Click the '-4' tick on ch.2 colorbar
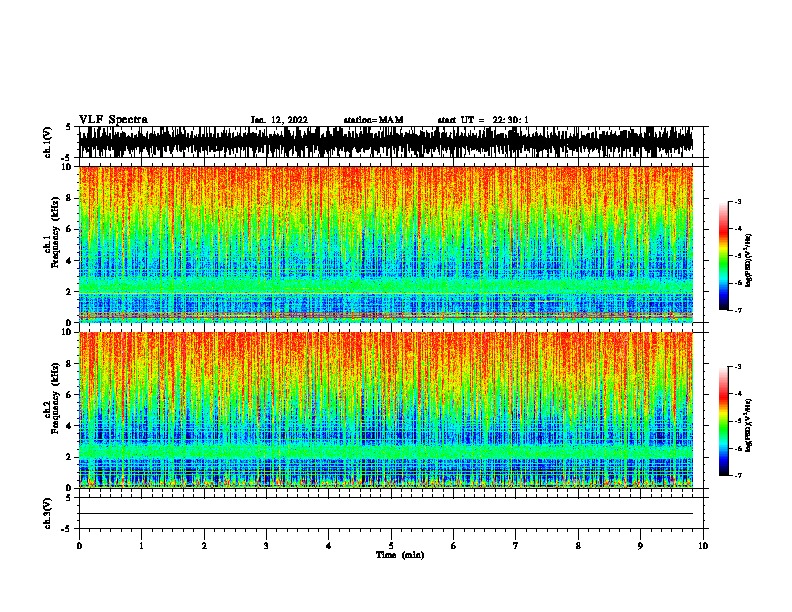This screenshot has height=612, width=792. [738, 394]
